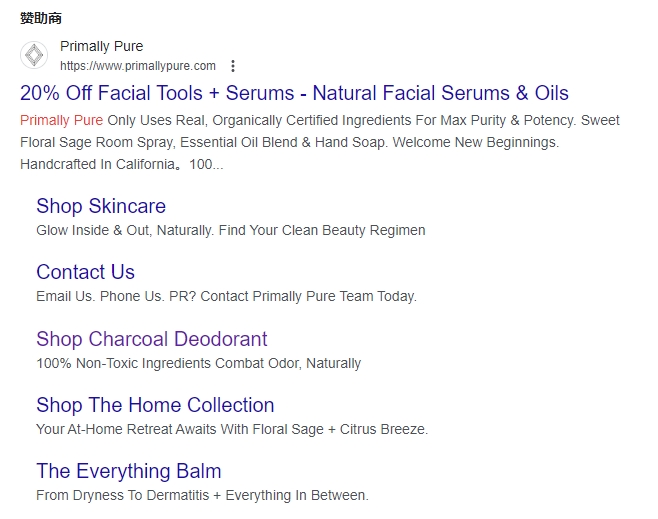The height and width of the screenshot is (519, 658).
Task: Click the 'Glow Inside & Out, Naturally' description
Action: (x=231, y=230)
